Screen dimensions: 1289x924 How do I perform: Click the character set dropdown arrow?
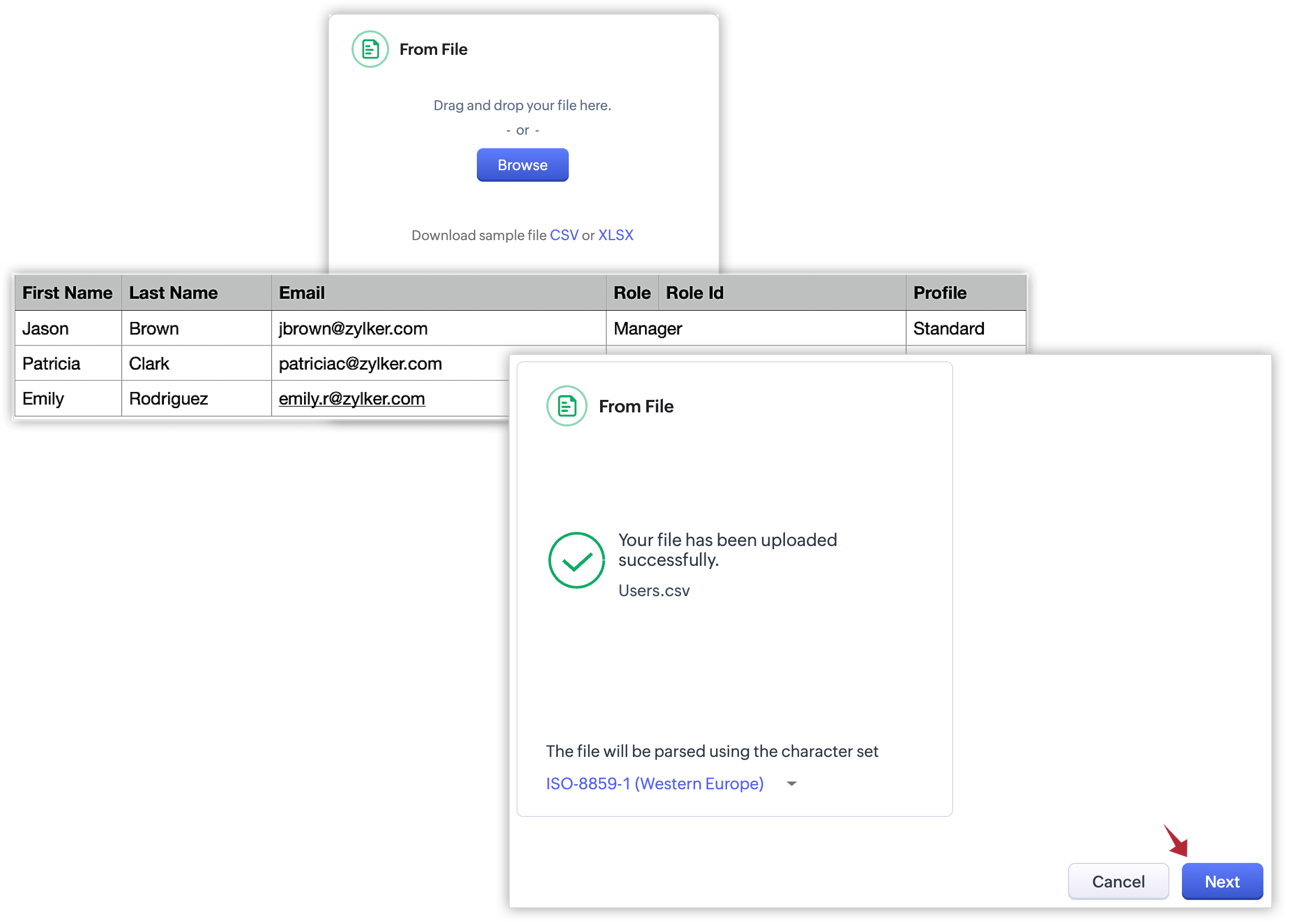[x=791, y=783]
